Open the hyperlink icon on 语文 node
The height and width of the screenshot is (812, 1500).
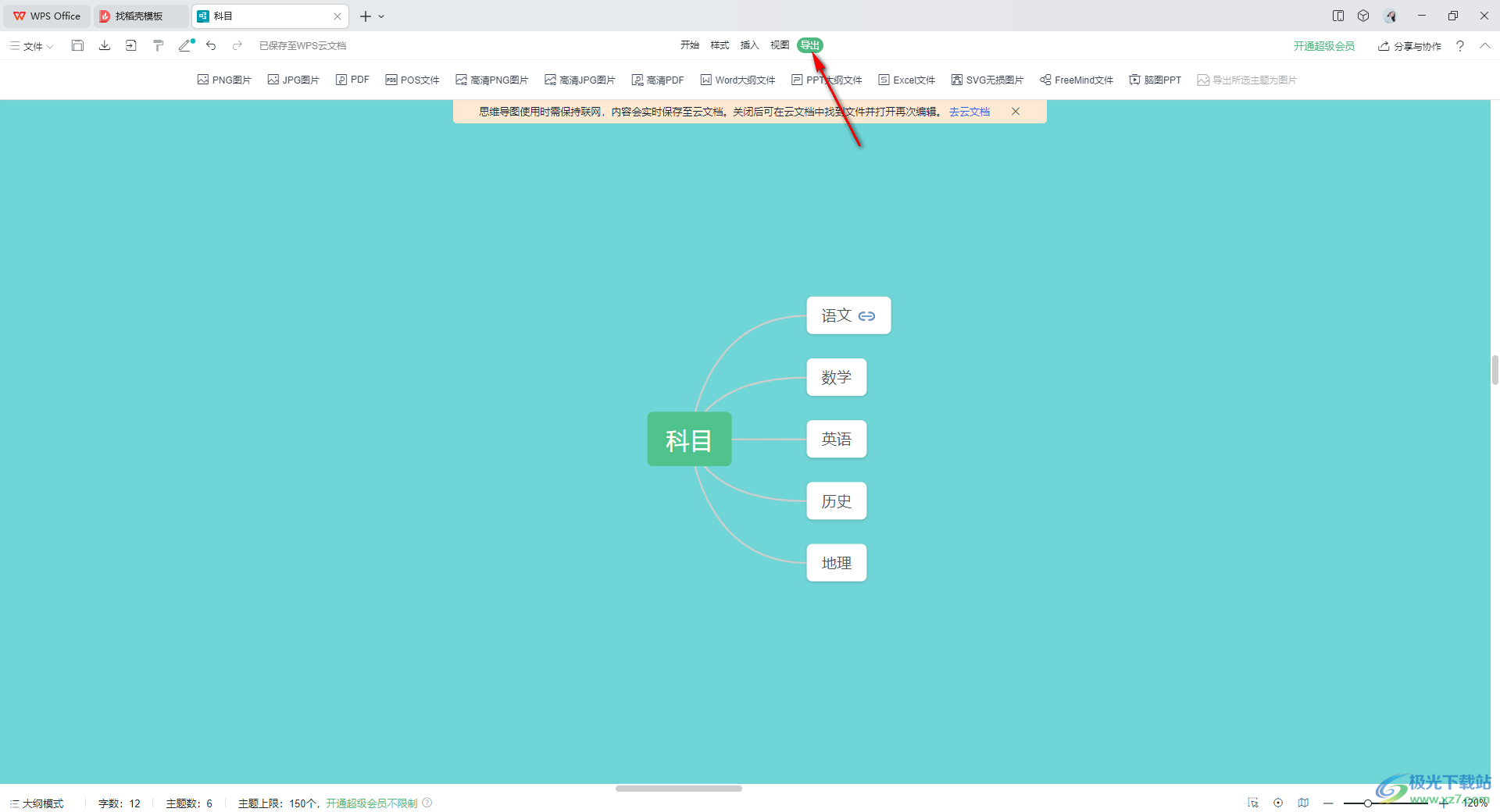(x=866, y=316)
